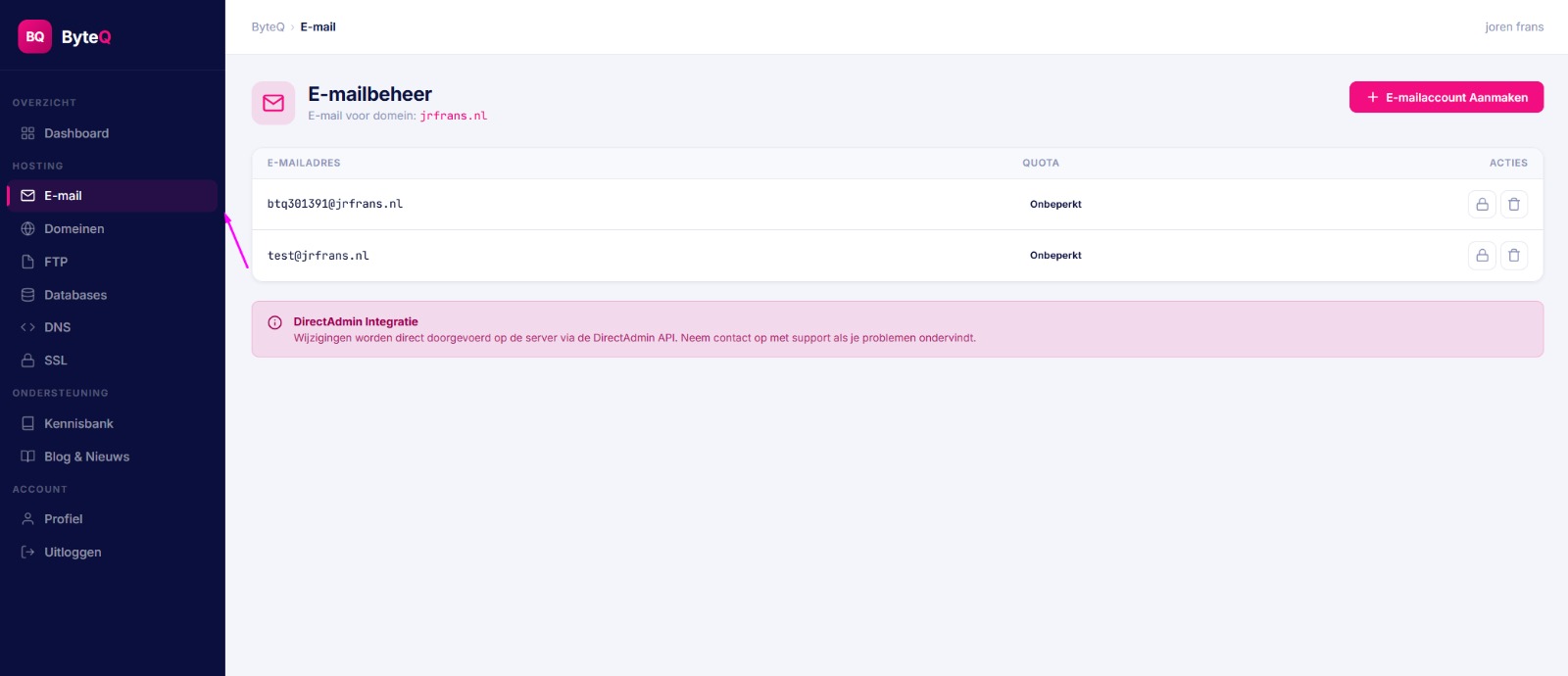Screen dimensions: 1568x676
Task: Go to Domeinen section
Action: 73,229
